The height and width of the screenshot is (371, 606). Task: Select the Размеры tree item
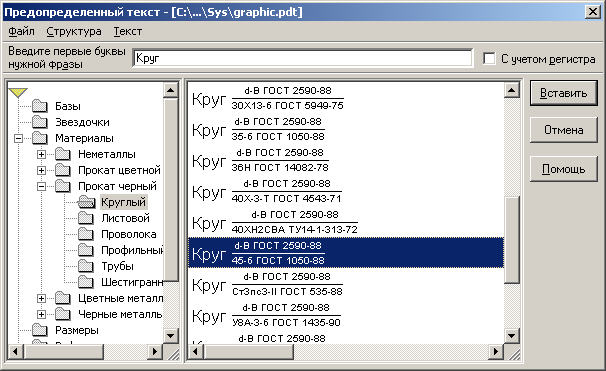coord(77,330)
